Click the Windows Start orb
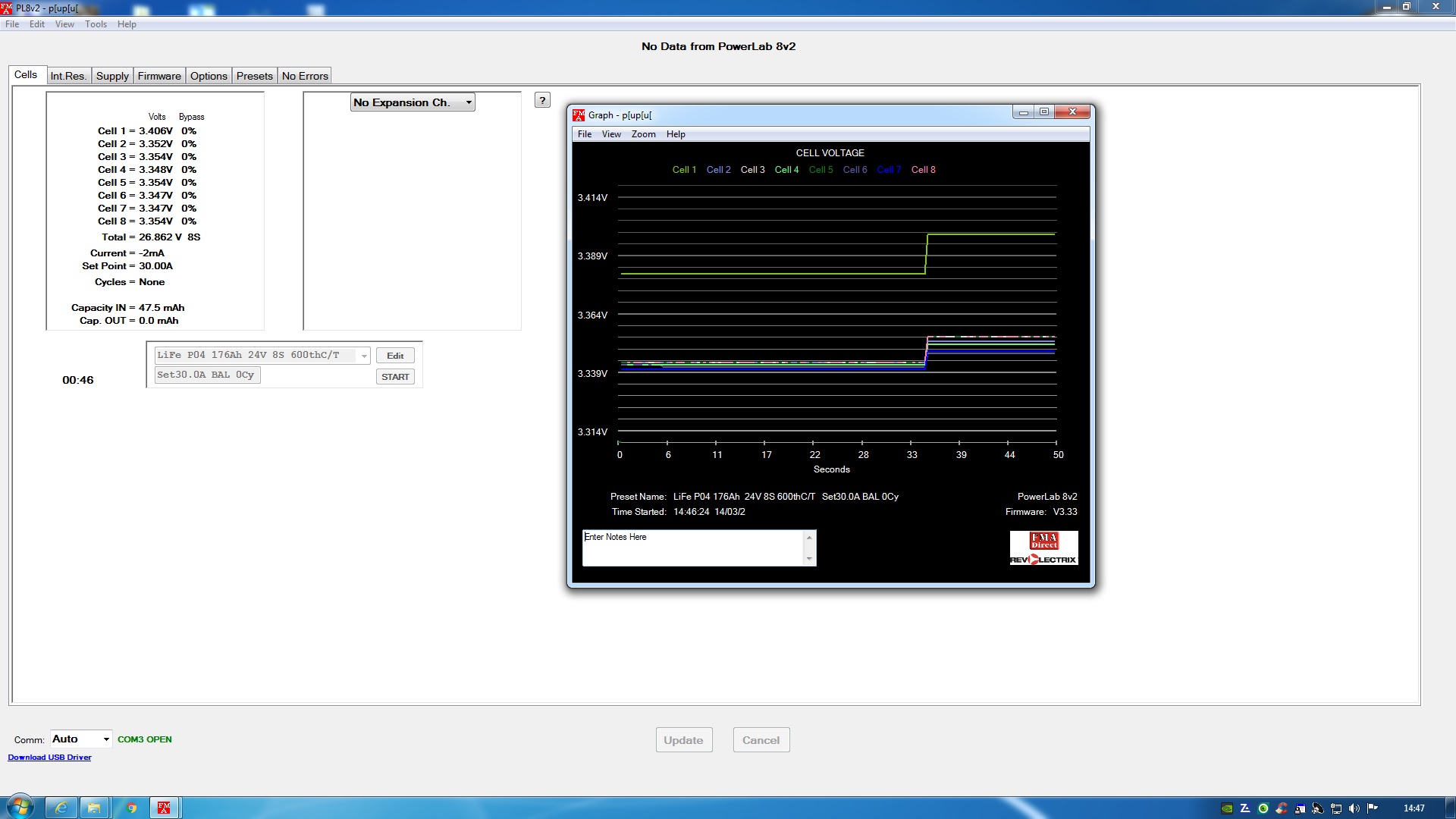The width and height of the screenshot is (1456, 819). (x=20, y=807)
